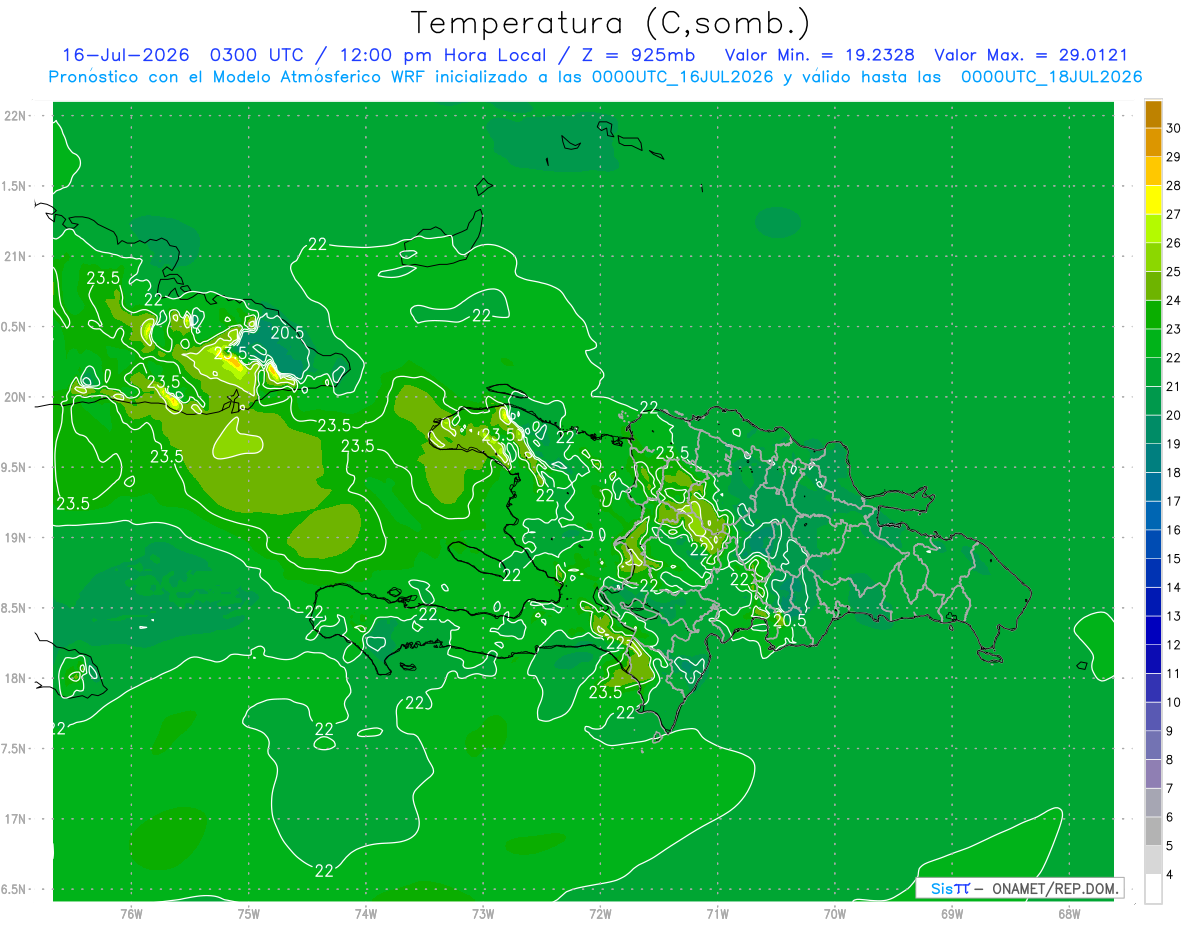Click the color bar label "10"
This screenshot has height=927, width=1200.
(1174, 702)
